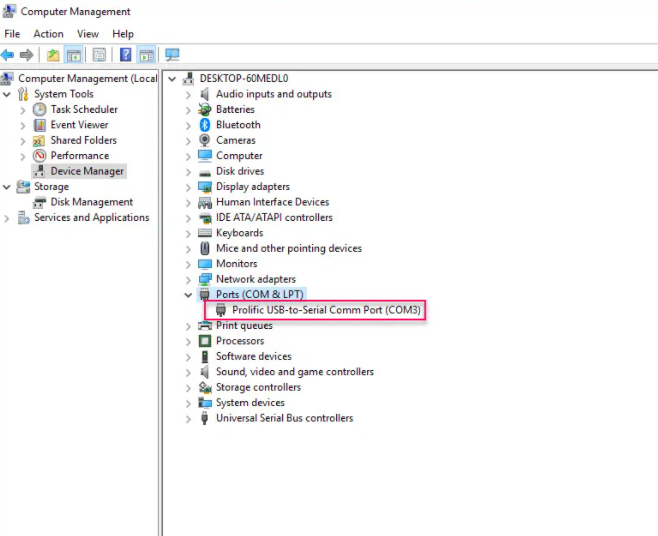Viewport: 658px width, 536px height.
Task: Click the Bluetooth category icon
Action: 205,125
